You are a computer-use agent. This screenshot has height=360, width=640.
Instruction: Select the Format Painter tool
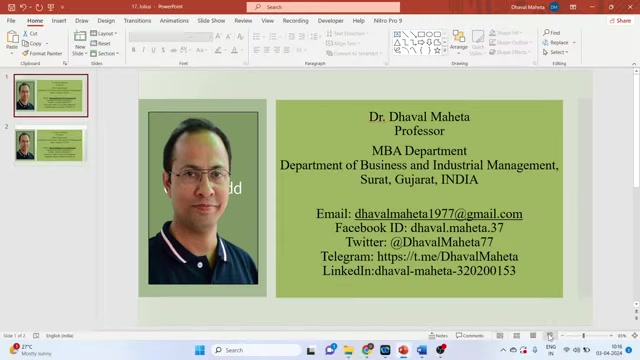42,53
